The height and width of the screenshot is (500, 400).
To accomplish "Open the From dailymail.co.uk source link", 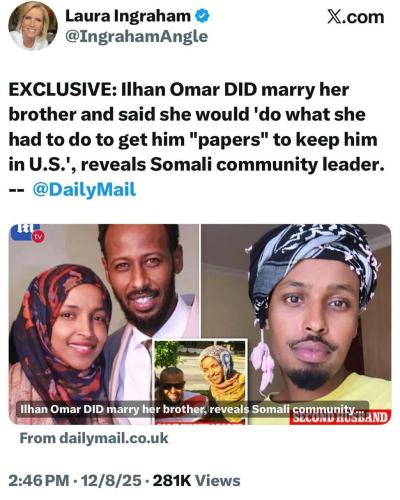I will [94, 438].
